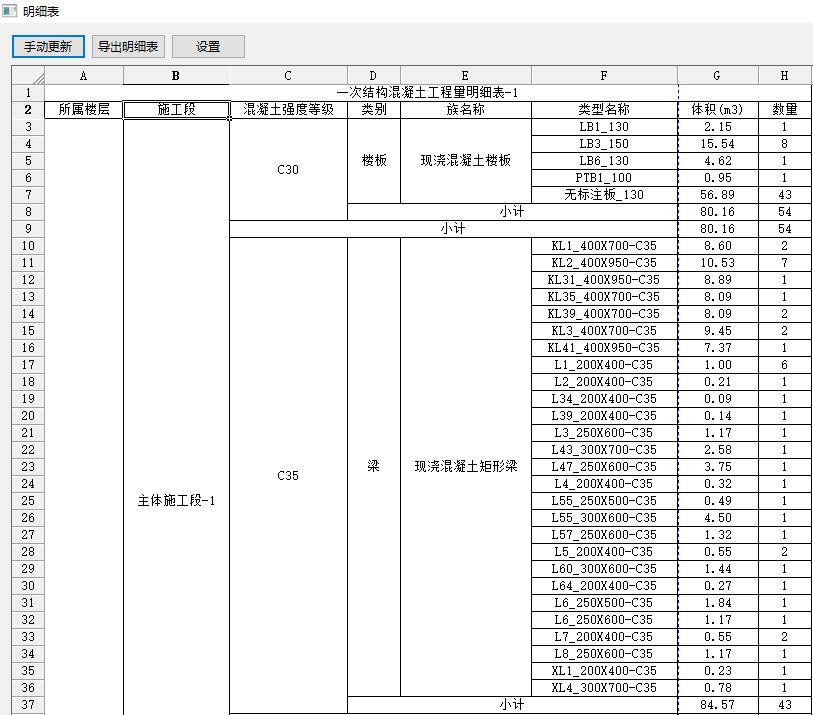Select the KL41_400X950-C35 cell
This screenshot has height=715, width=813.
coord(604,348)
